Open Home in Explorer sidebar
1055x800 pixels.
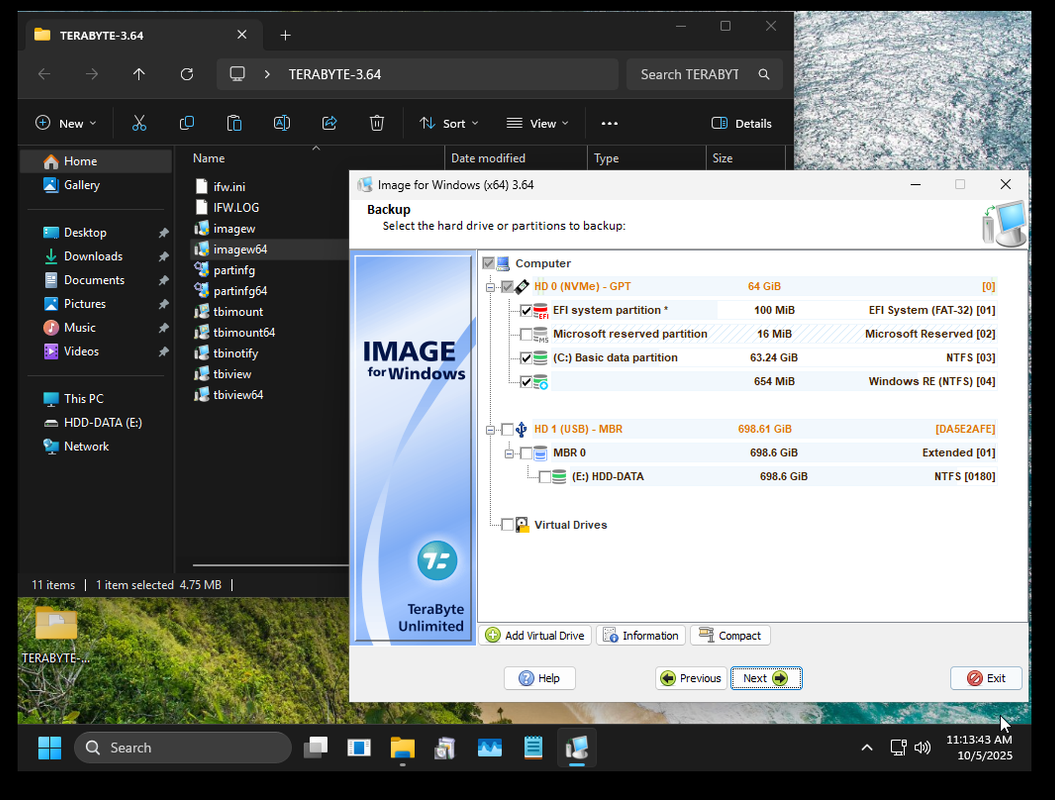click(x=95, y=161)
